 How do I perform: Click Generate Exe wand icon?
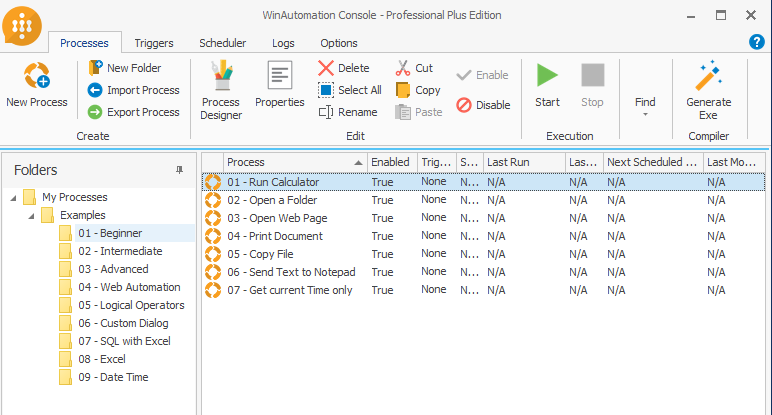tap(708, 76)
